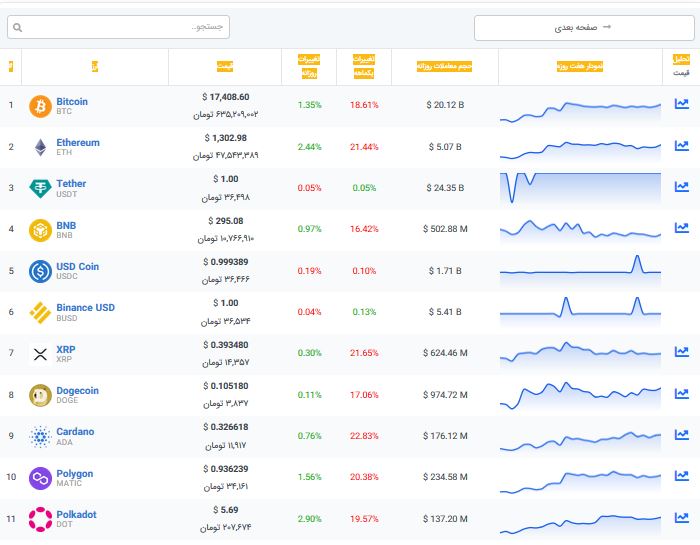
Task: Open the Bitcoin name link
Action: 72,101
